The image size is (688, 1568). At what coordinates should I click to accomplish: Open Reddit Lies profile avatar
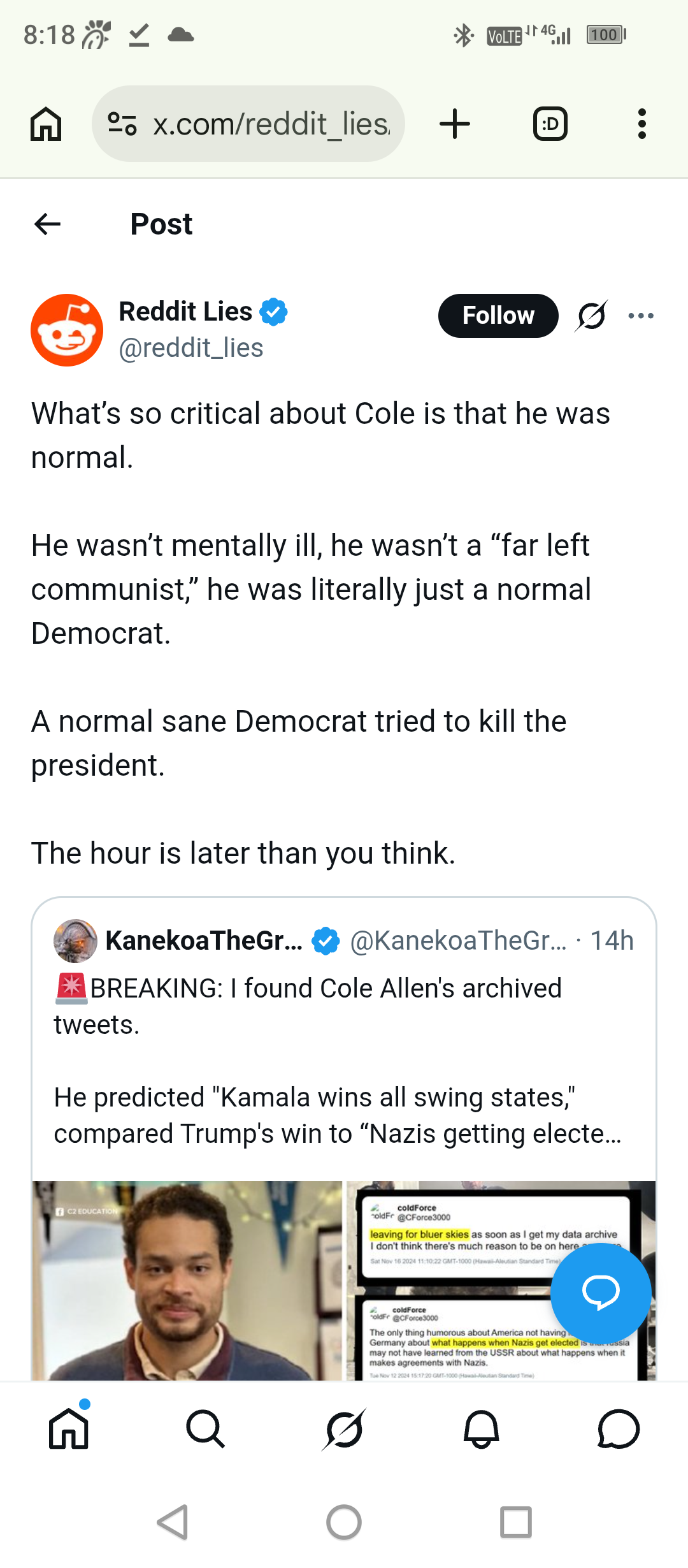[67, 330]
